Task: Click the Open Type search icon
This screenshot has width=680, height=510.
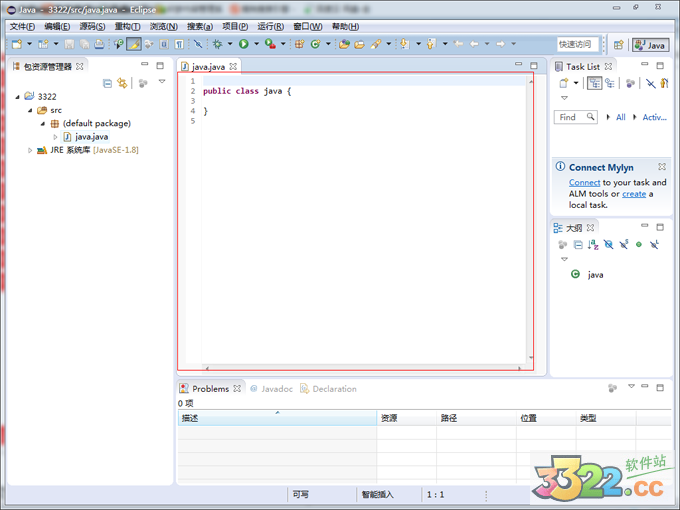Action: click(119, 44)
